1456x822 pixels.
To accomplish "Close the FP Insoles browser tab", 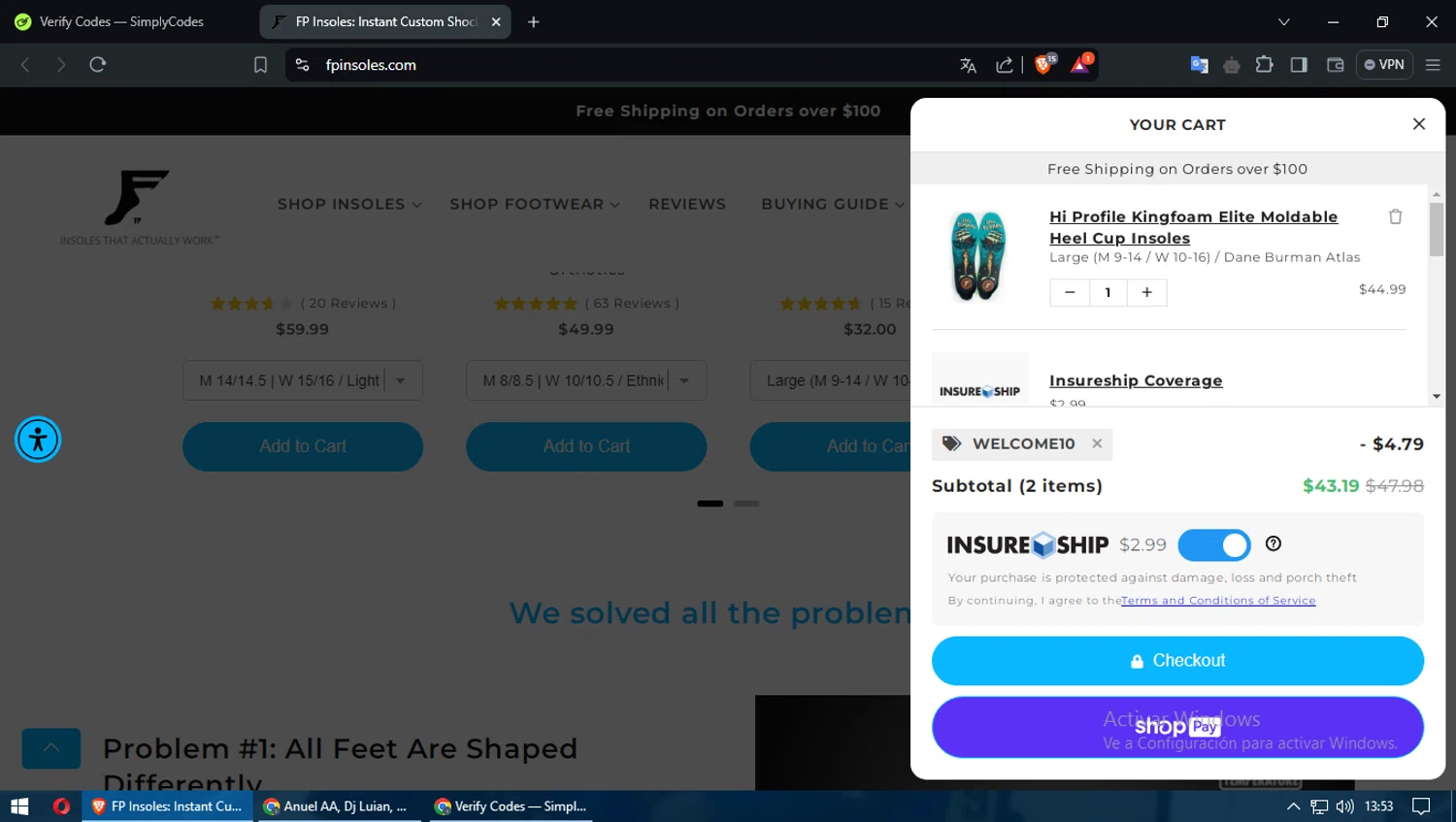I will pos(496,21).
